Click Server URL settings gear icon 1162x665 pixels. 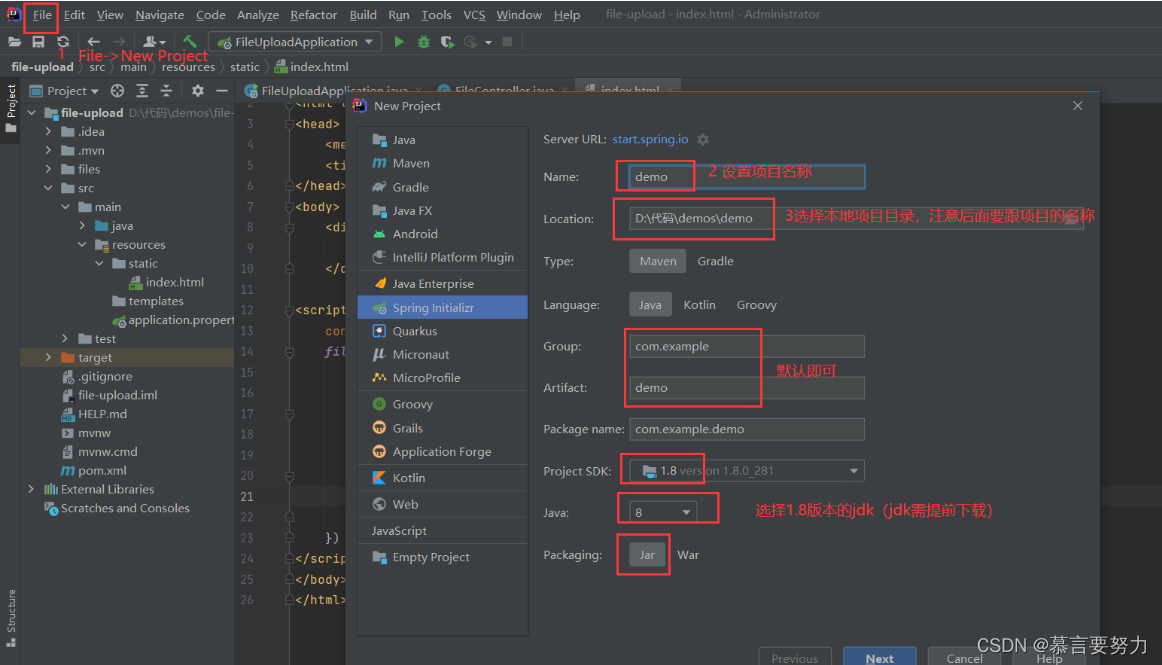pyautogui.click(x=703, y=139)
